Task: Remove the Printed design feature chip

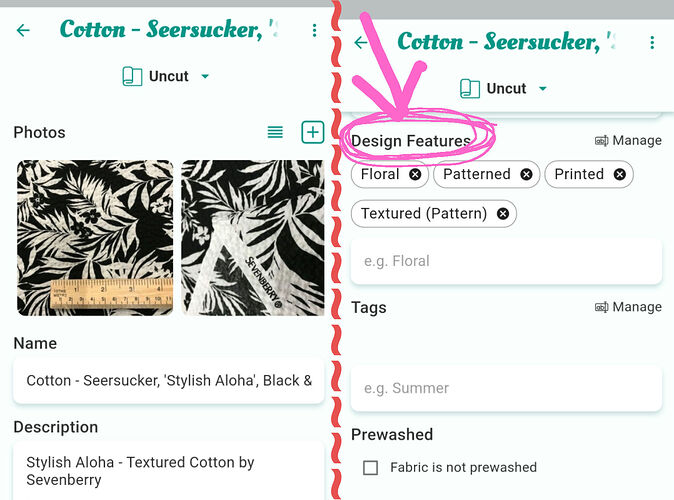Action: (620, 174)
